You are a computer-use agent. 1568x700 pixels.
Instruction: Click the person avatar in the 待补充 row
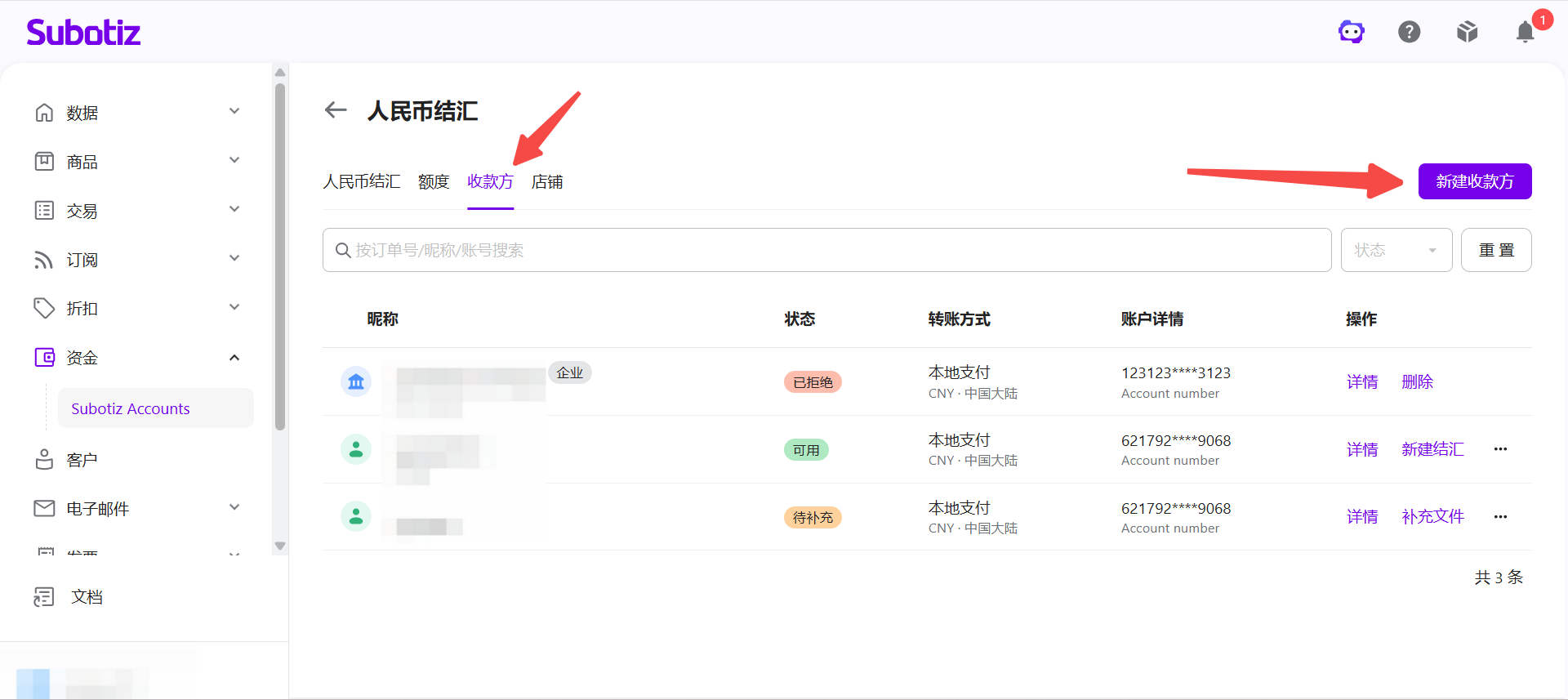coord(356,516)
